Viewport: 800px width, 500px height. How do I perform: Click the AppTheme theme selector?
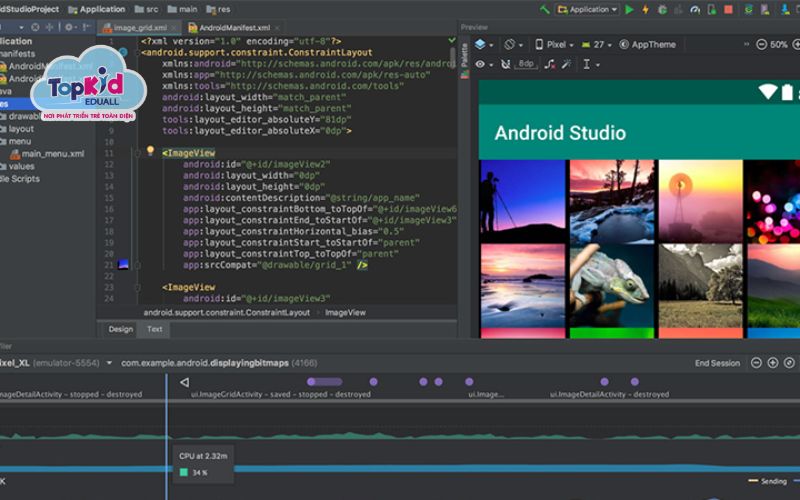coord(647,44)
